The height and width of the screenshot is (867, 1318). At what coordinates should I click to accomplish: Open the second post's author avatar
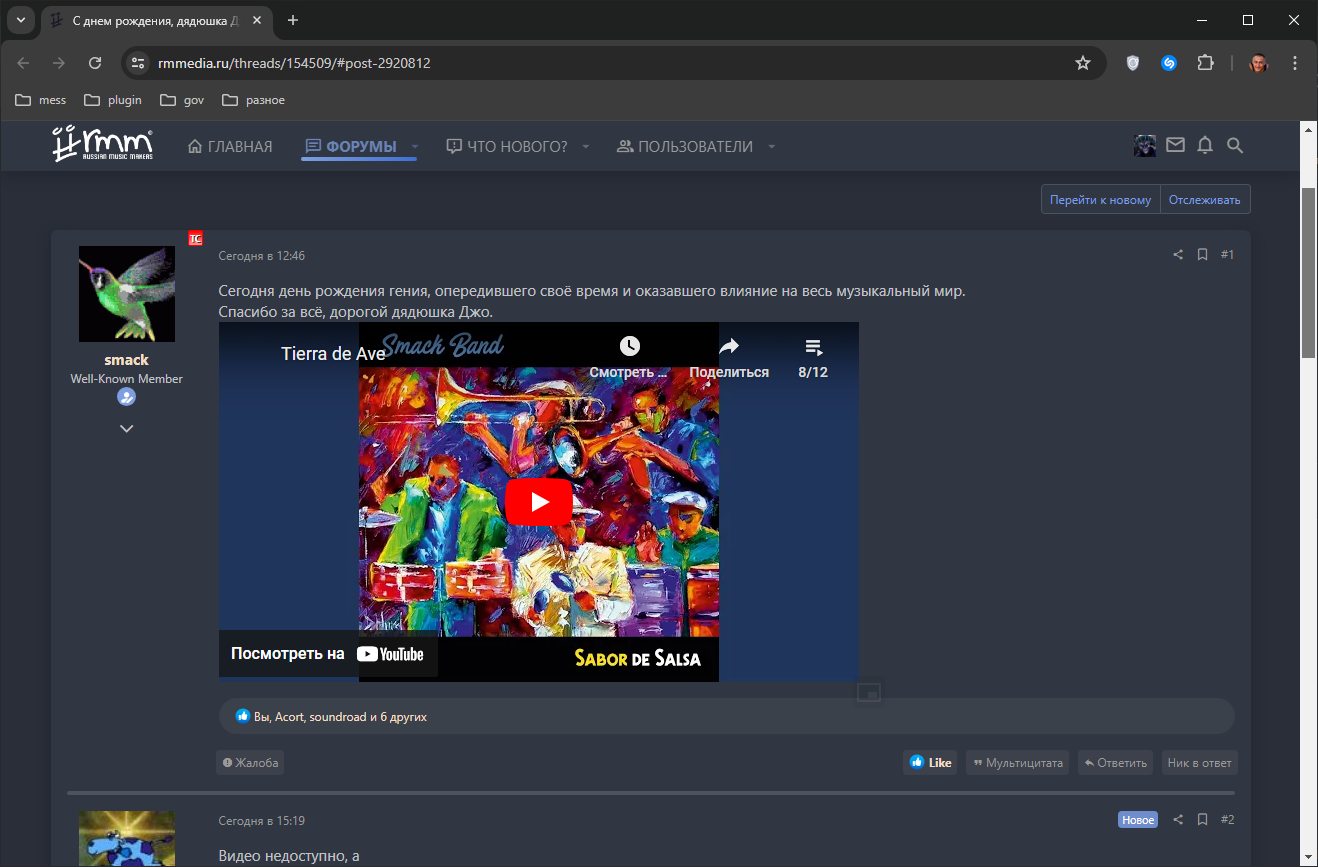pyautogui.click(x=127, y=838)
